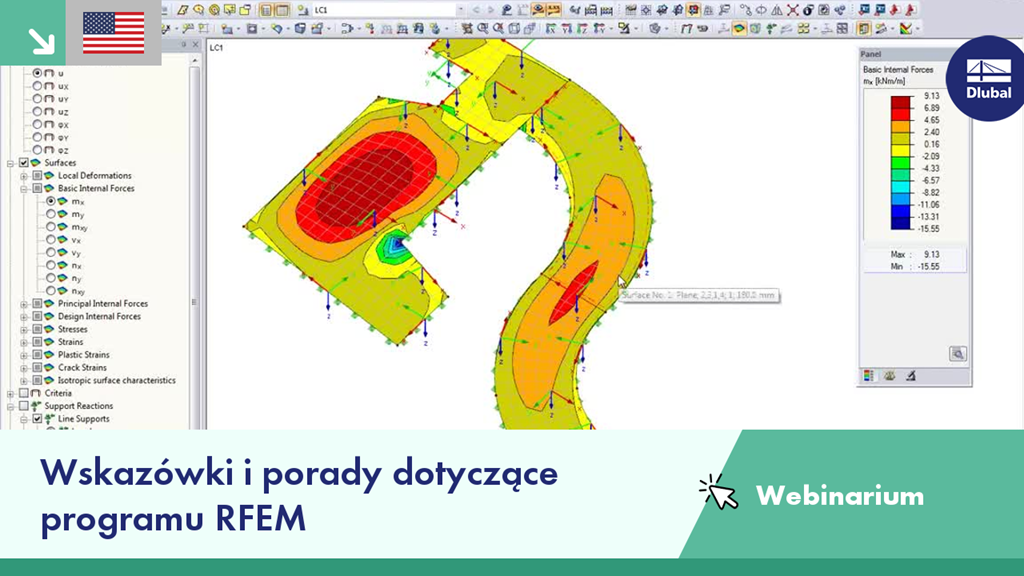Select the LC1 tab above the model view
This screenshot has height=576, width=1024.
click(x=216, y=48)
